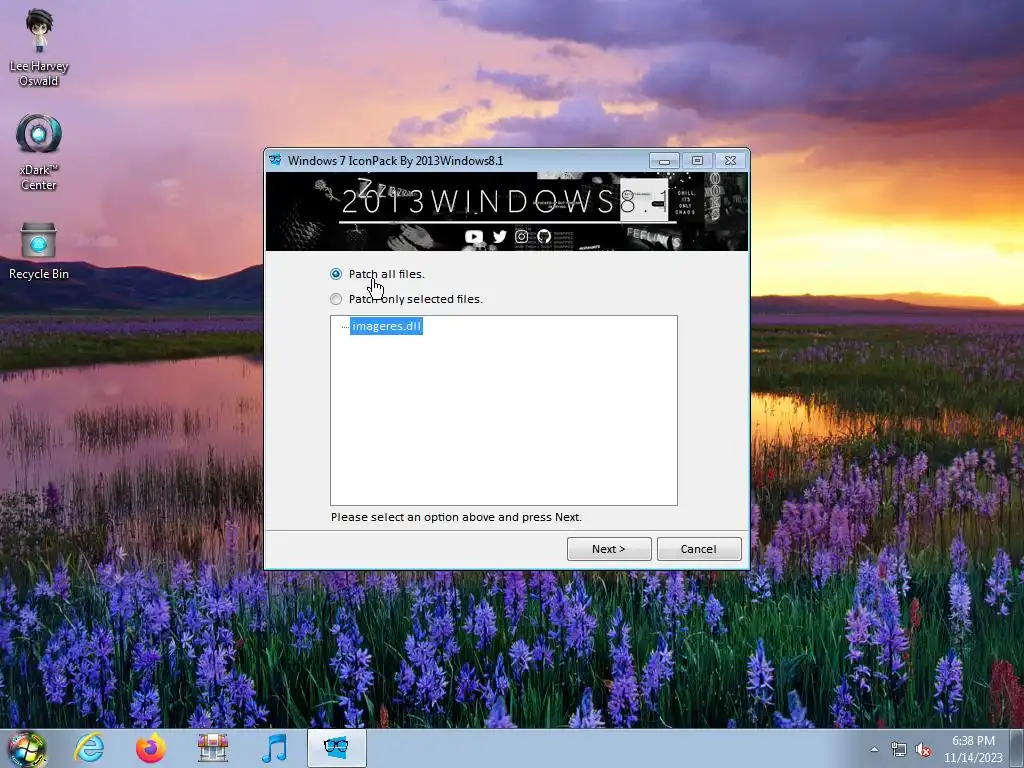The width and height of the screenshot is (1024, 768).
Task: Open xDark Center desktop icon
Action: [x=39, y=152]
